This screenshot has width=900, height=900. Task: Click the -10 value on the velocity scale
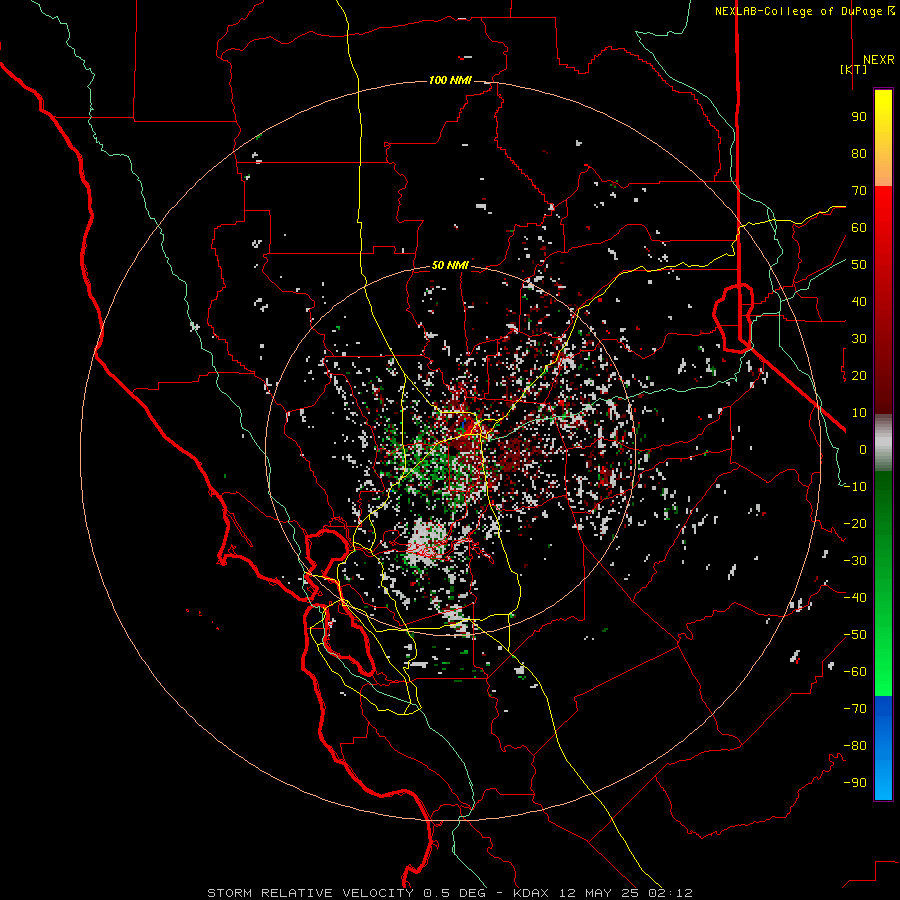(855, 487)
